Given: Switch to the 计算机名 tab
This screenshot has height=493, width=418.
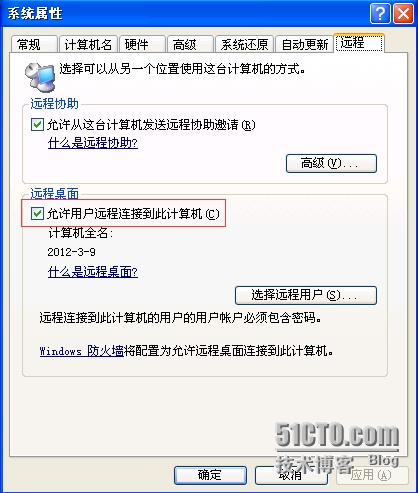Looking at the screenshot, I should pyautogui.click(x=88, y=44).
